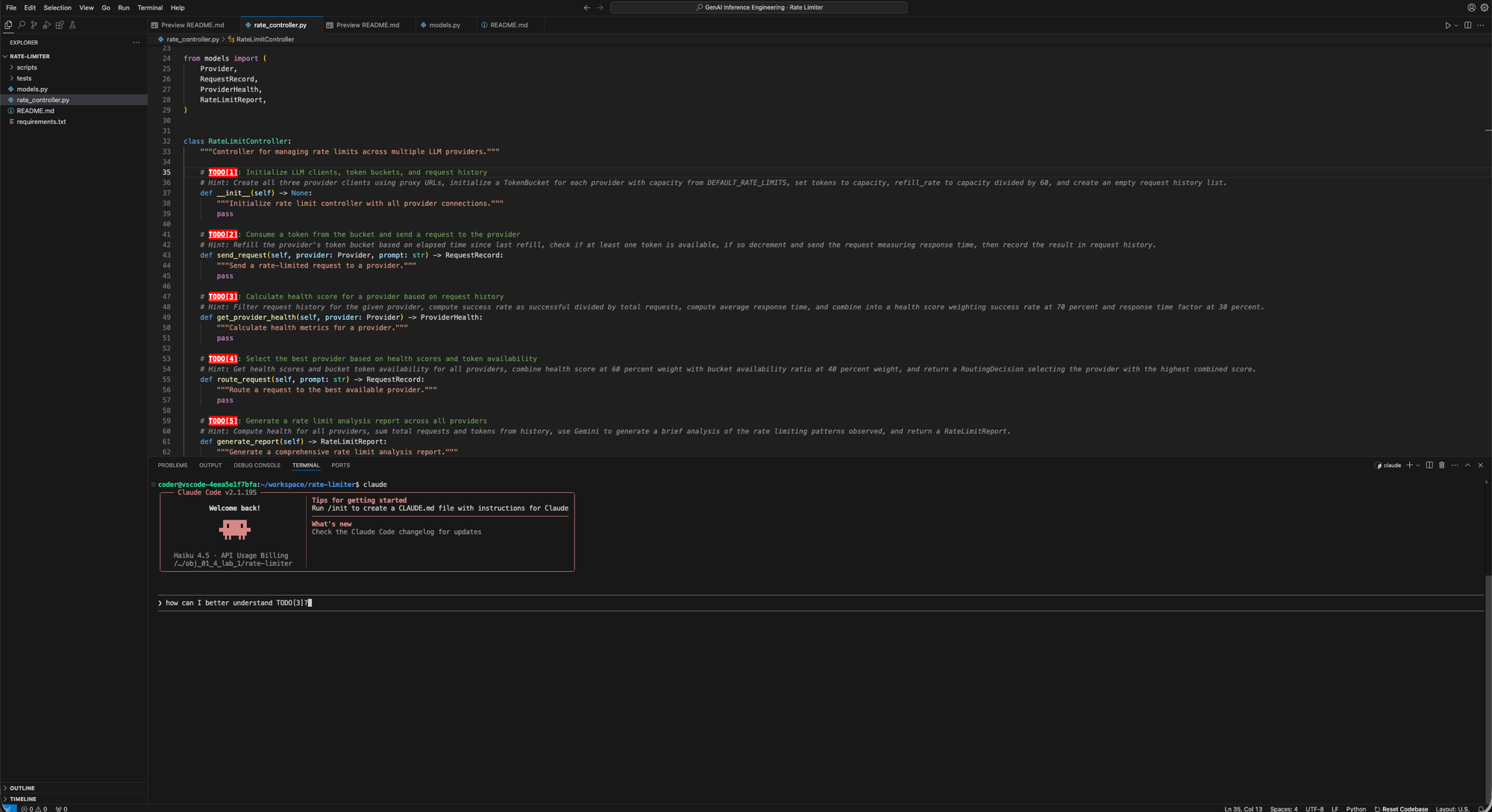Change Spaces: 4 indentation setting

[x=1284, y=808]
